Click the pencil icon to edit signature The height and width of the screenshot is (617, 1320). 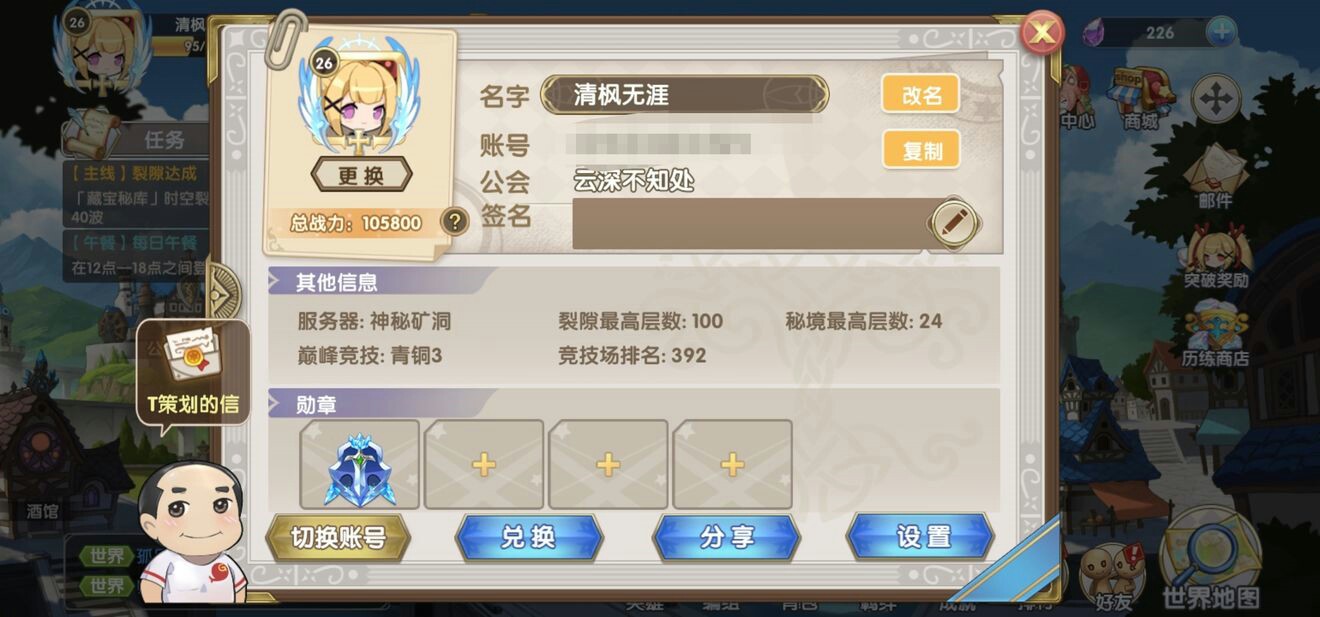[x=953, y=222]
